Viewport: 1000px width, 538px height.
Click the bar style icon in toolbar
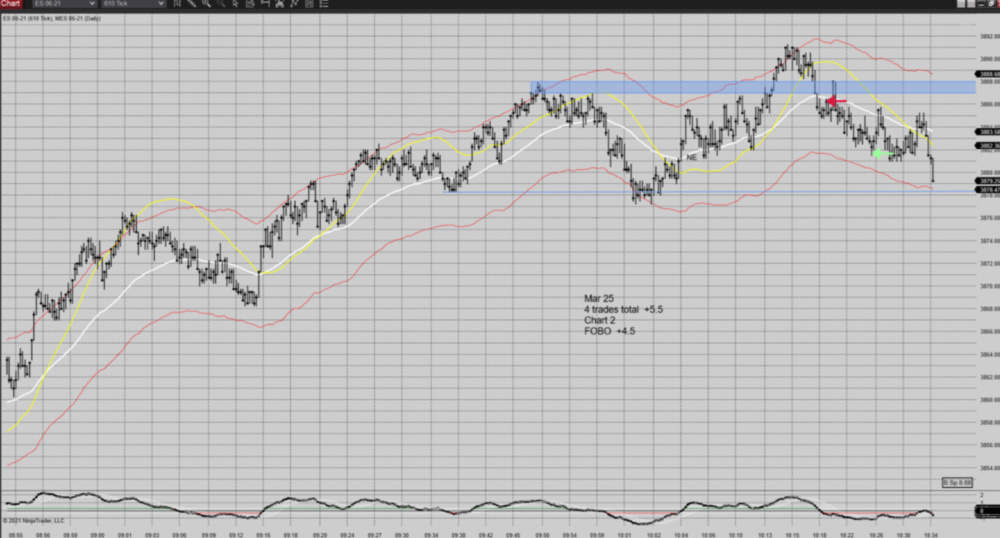click(x=177, y=4)
